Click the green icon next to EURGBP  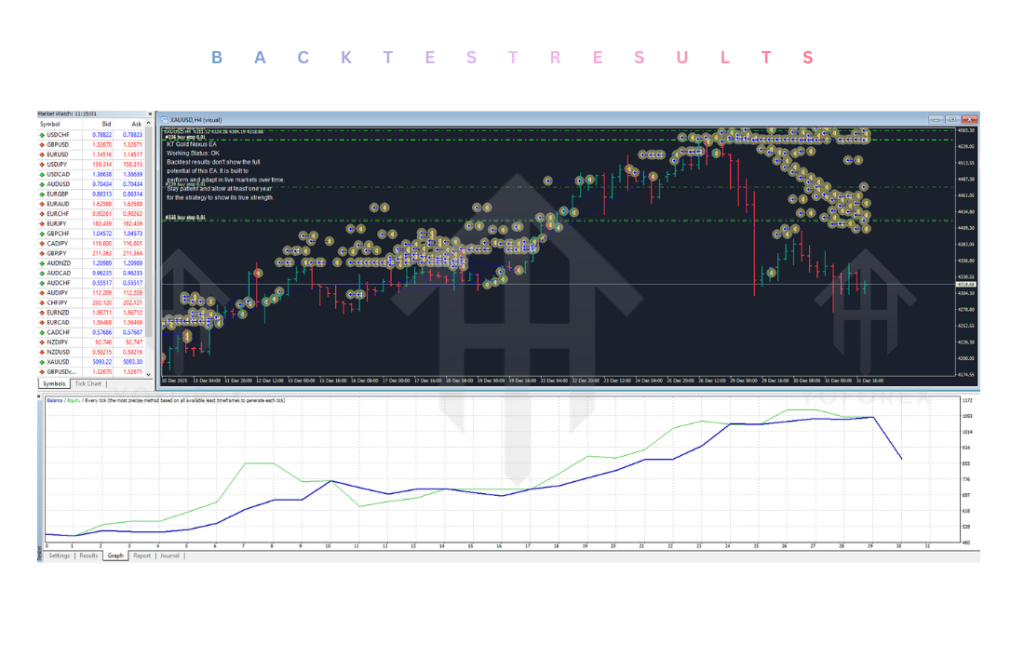click(44, 194)
